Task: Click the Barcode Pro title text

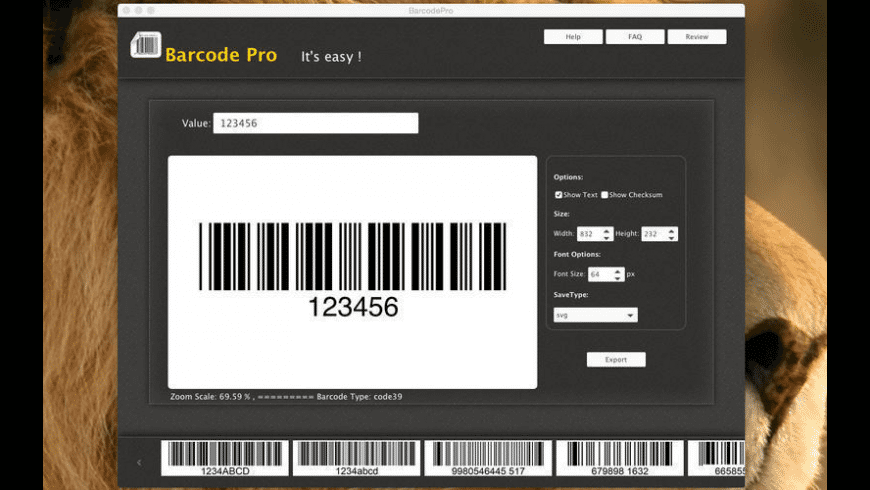Action: click(x=221, y=55)
